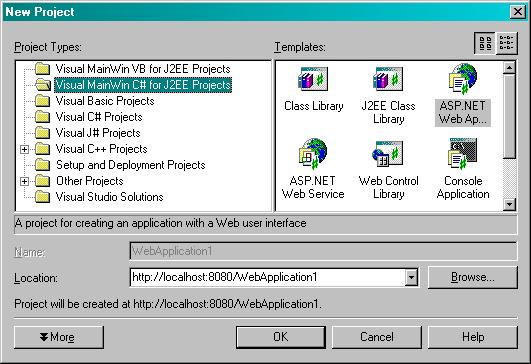Select Visual J# Projects

pos(98,133)
